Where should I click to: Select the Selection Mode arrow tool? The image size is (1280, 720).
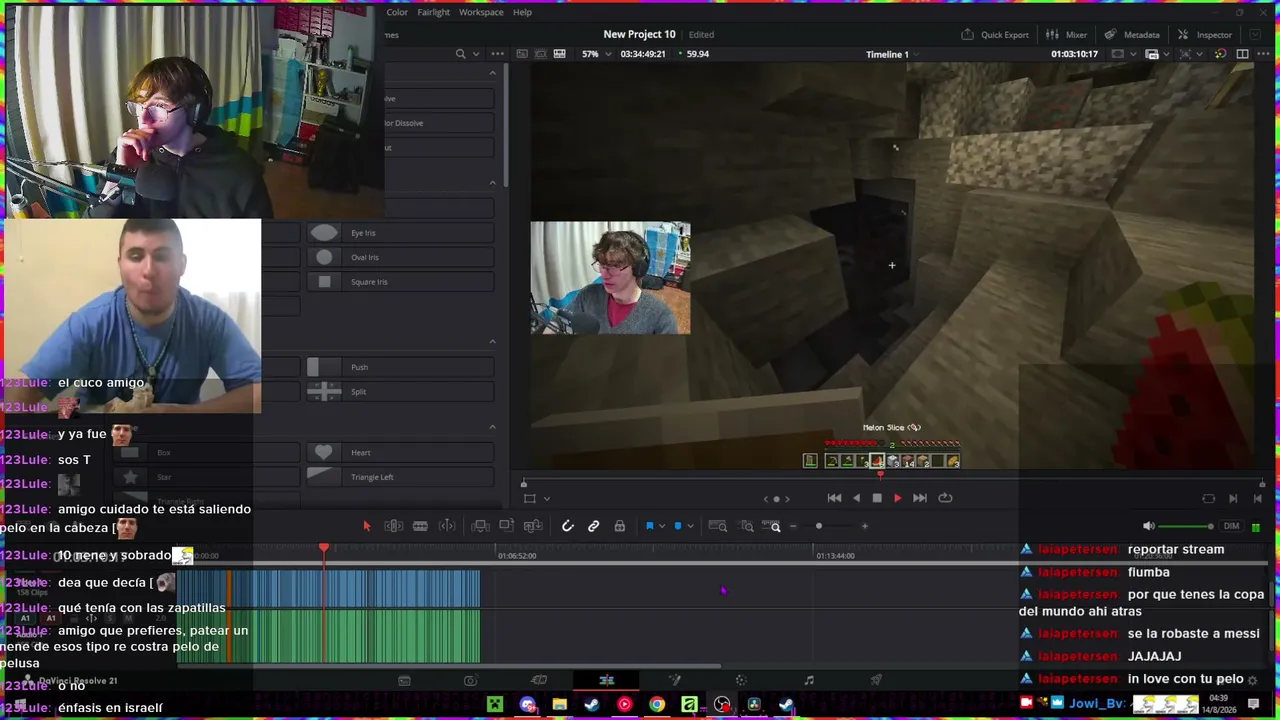coord(366,526)
